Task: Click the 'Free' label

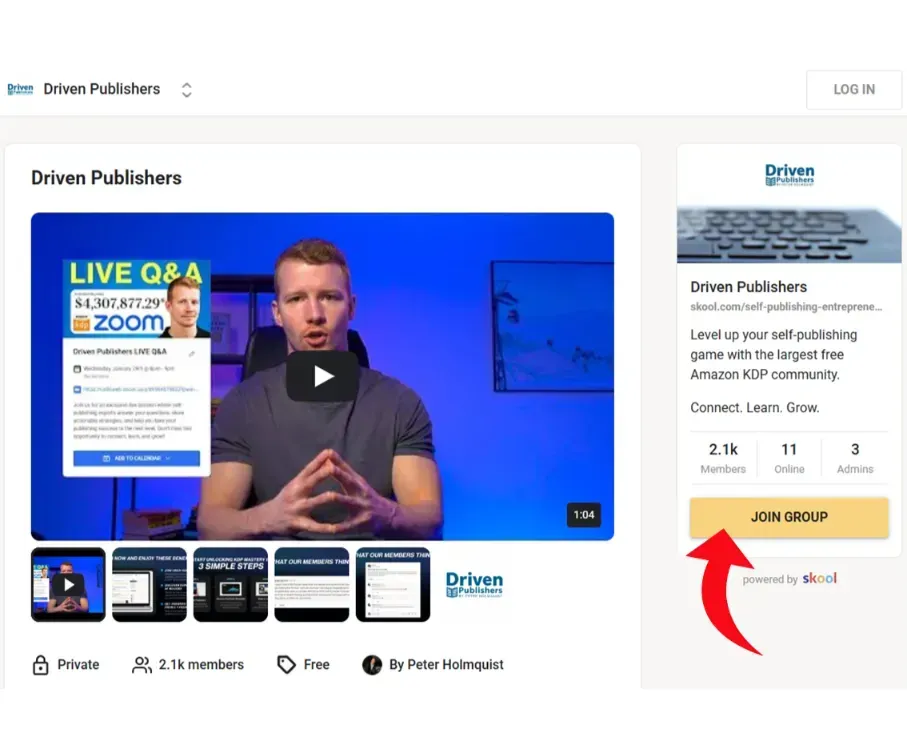Action: click(x=316, y=665)
